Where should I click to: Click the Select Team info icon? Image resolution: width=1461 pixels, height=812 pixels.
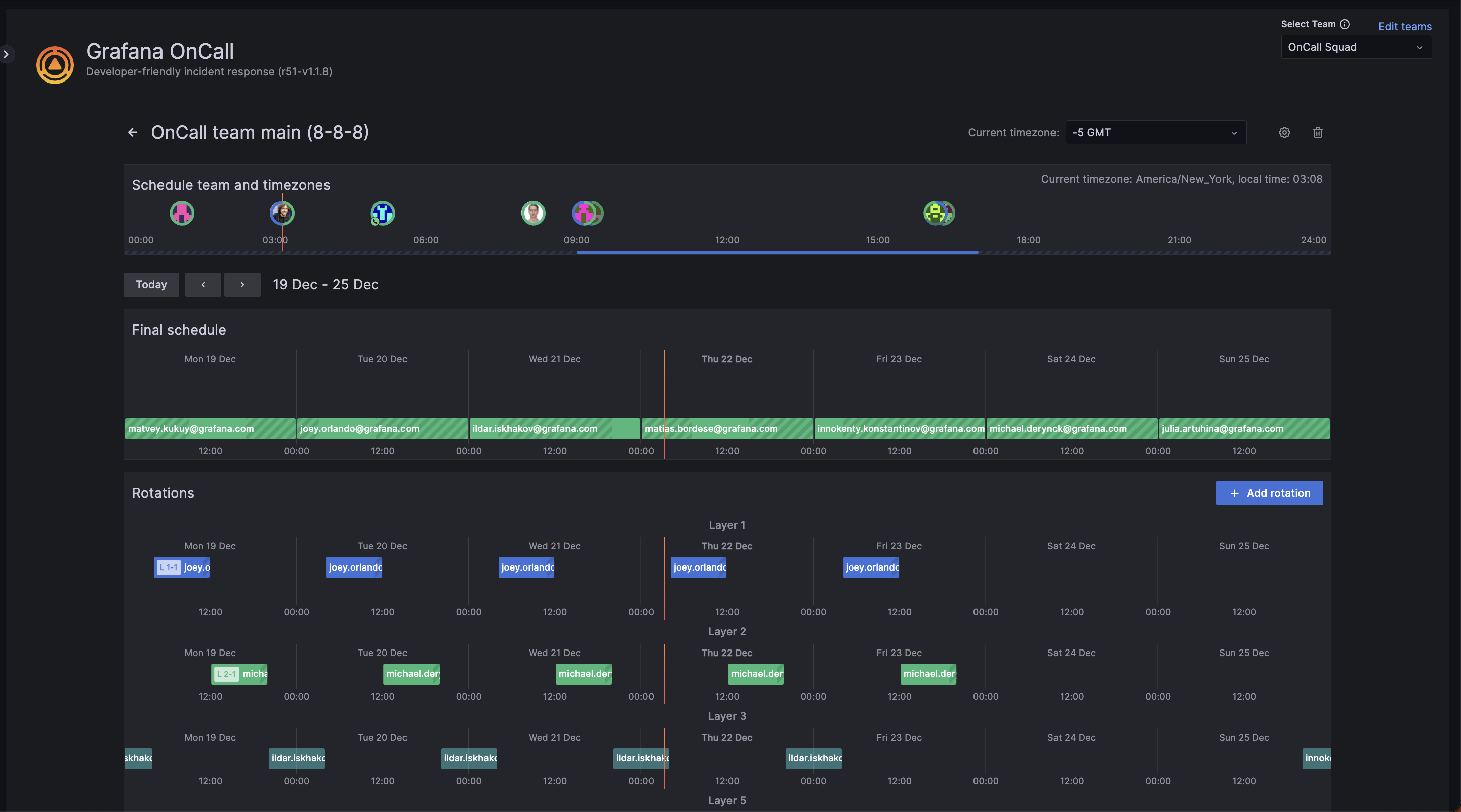tap(1345, 24)
